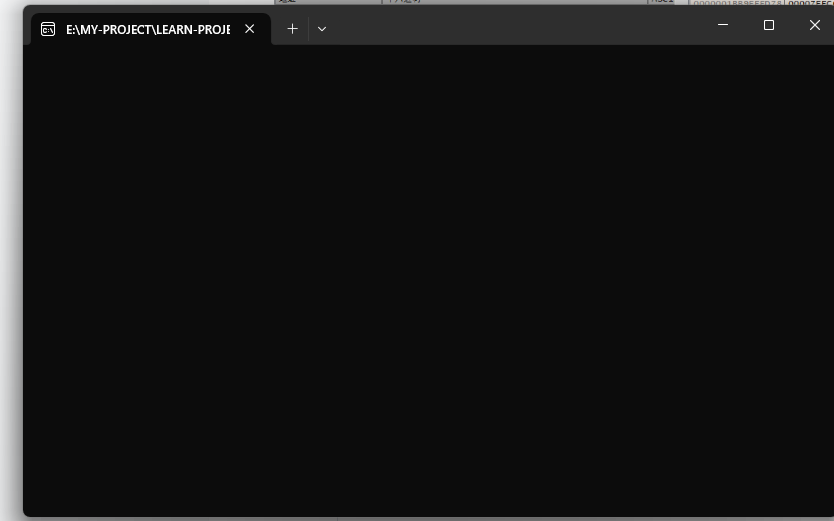Minimize the terminal window

(x=723, y=25)
